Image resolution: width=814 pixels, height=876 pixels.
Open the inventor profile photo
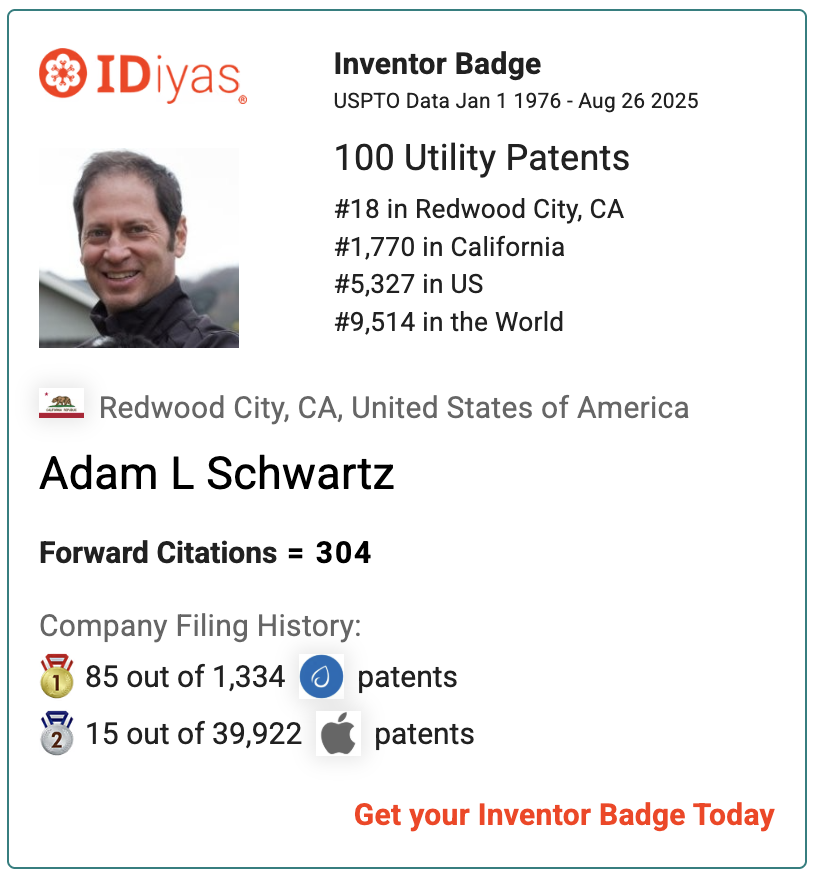coord(139,247)
